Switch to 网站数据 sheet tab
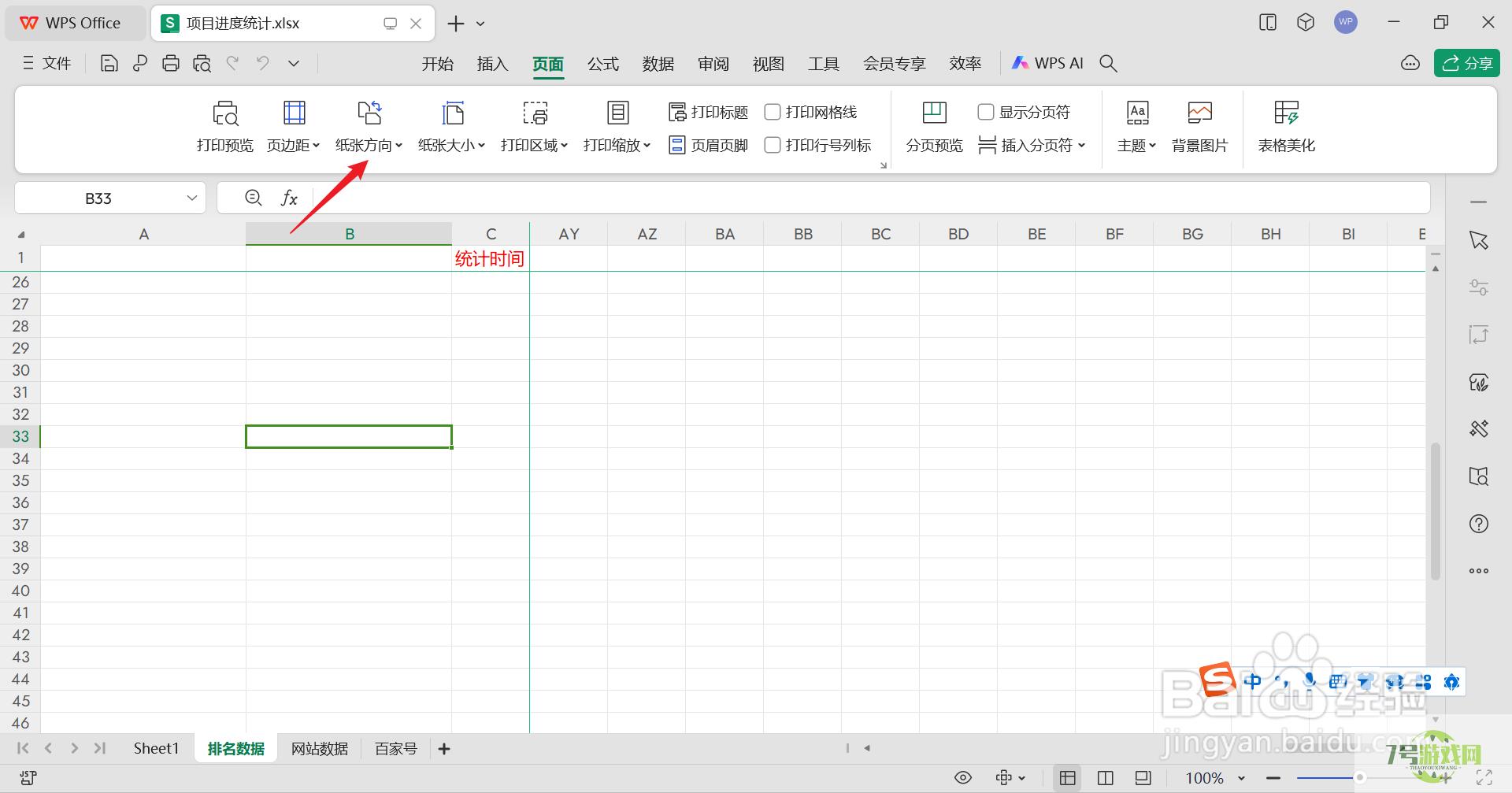Image resolution: width=1512 pixels, height=793 pixels. point(320,749)
